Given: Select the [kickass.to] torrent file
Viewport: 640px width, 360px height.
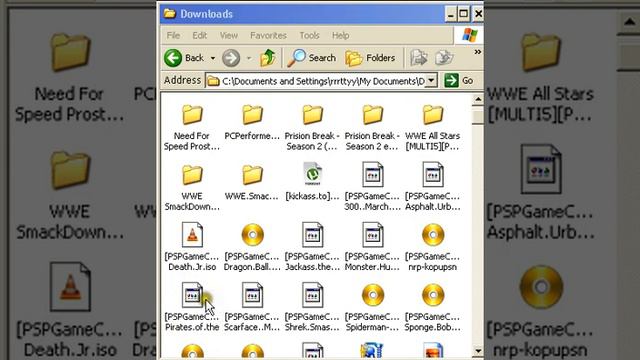Looking at the screenshot, I should tap(312, 182).
